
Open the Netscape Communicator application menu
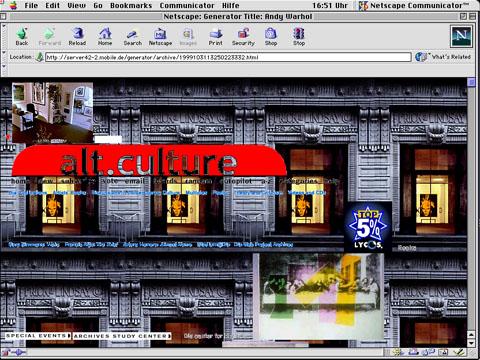[413, 6]
